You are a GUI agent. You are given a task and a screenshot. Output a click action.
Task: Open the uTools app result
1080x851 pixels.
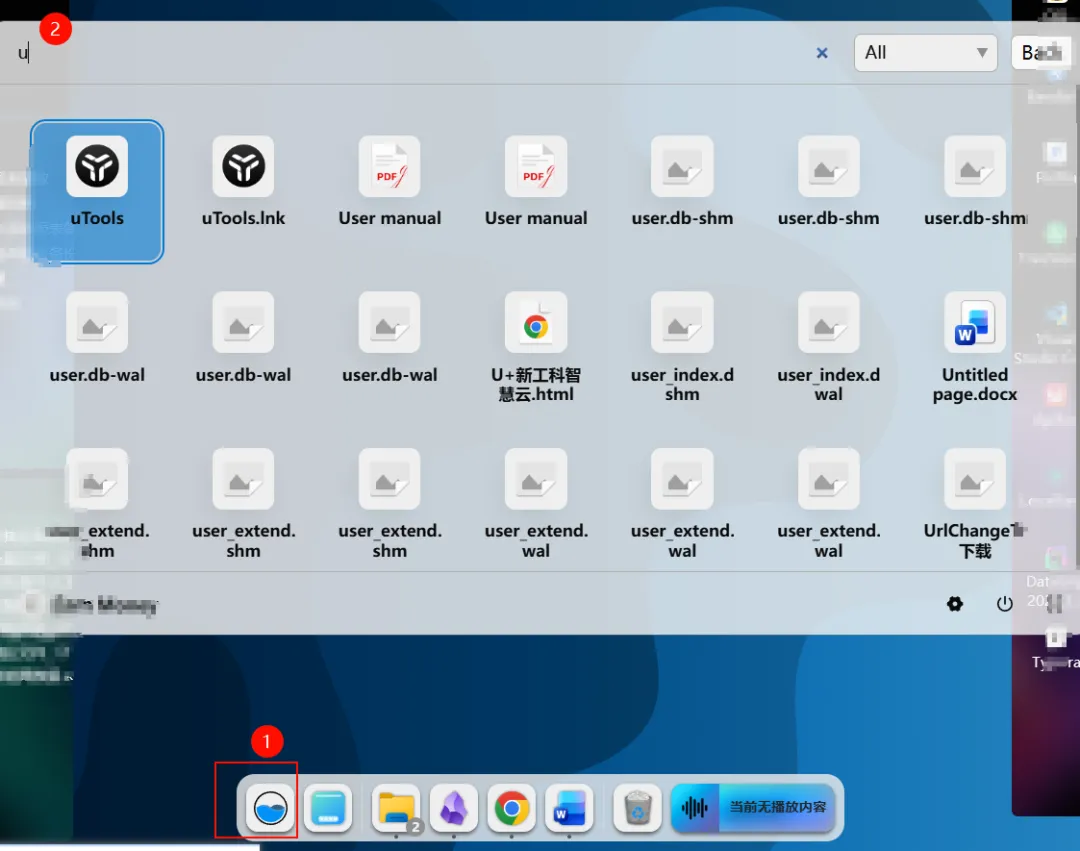click(x=97, y=191)
